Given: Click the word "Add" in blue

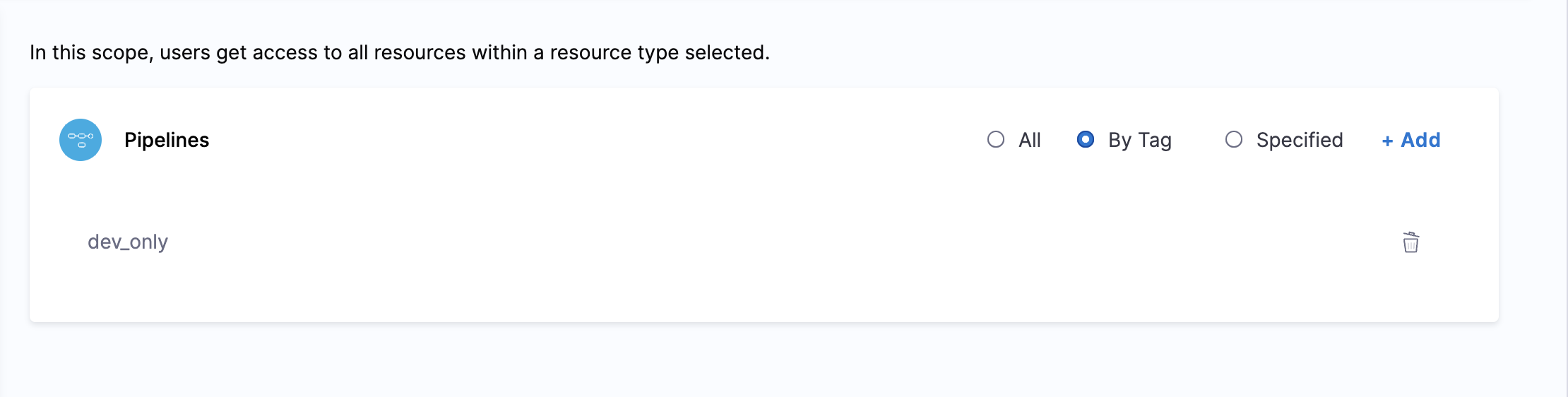Looking at the screenshot, I should [1420, 140].
